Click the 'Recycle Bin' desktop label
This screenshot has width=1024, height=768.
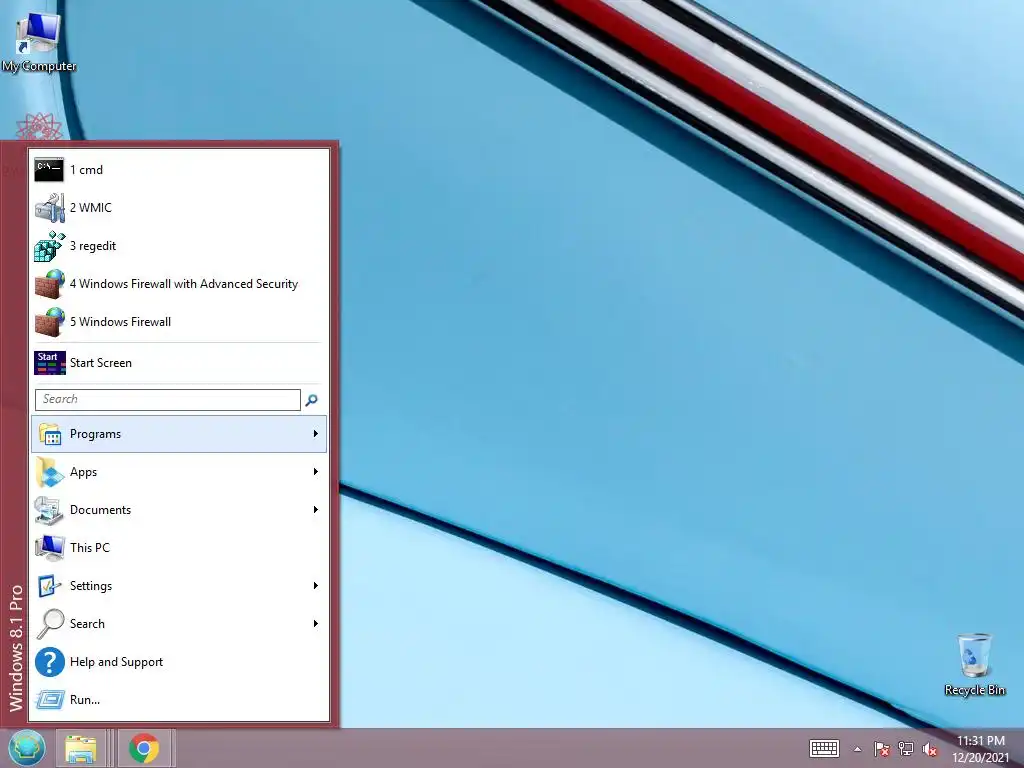[x=974, y=690]
